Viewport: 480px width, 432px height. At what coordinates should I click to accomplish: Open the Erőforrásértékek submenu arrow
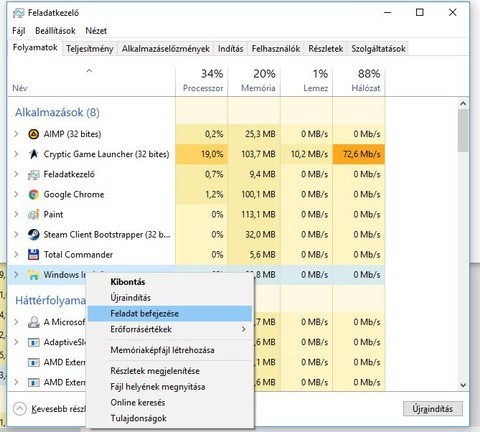244,329
